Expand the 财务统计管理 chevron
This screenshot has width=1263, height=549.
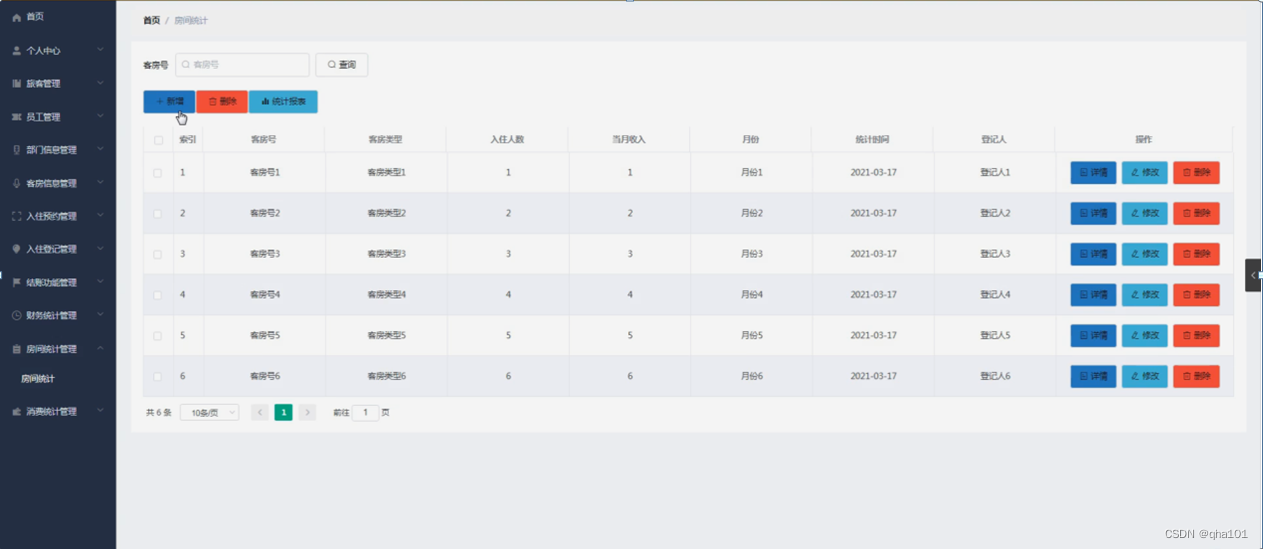point(100,315)
